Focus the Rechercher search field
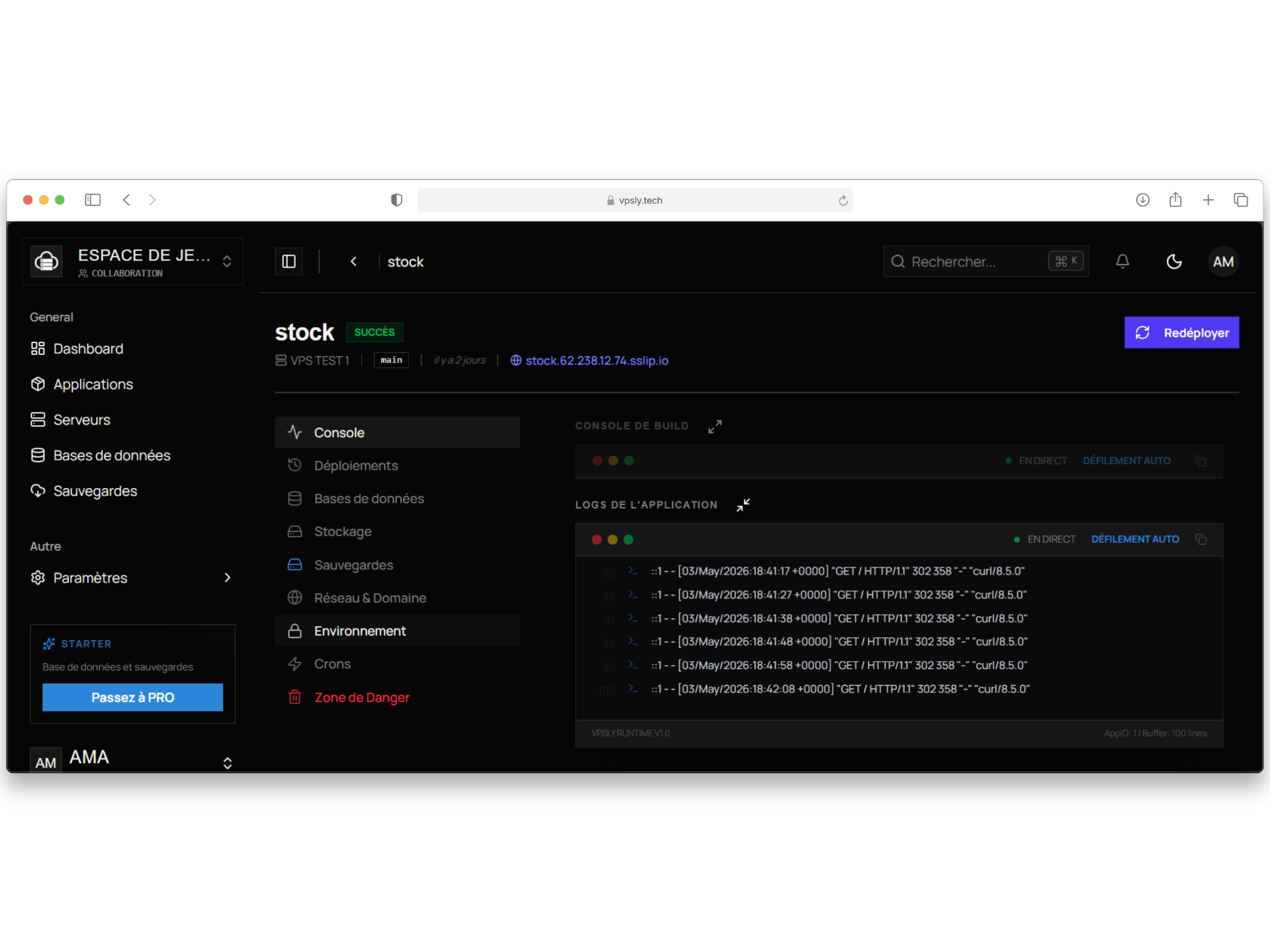The height and width of the screenshot is (952, 1270). point(986,261)
